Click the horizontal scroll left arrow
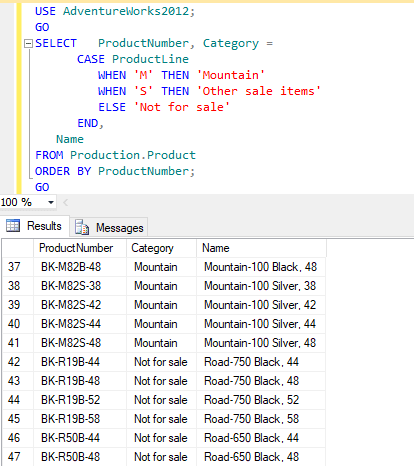 pyautogui.click(x=66, y=202)
